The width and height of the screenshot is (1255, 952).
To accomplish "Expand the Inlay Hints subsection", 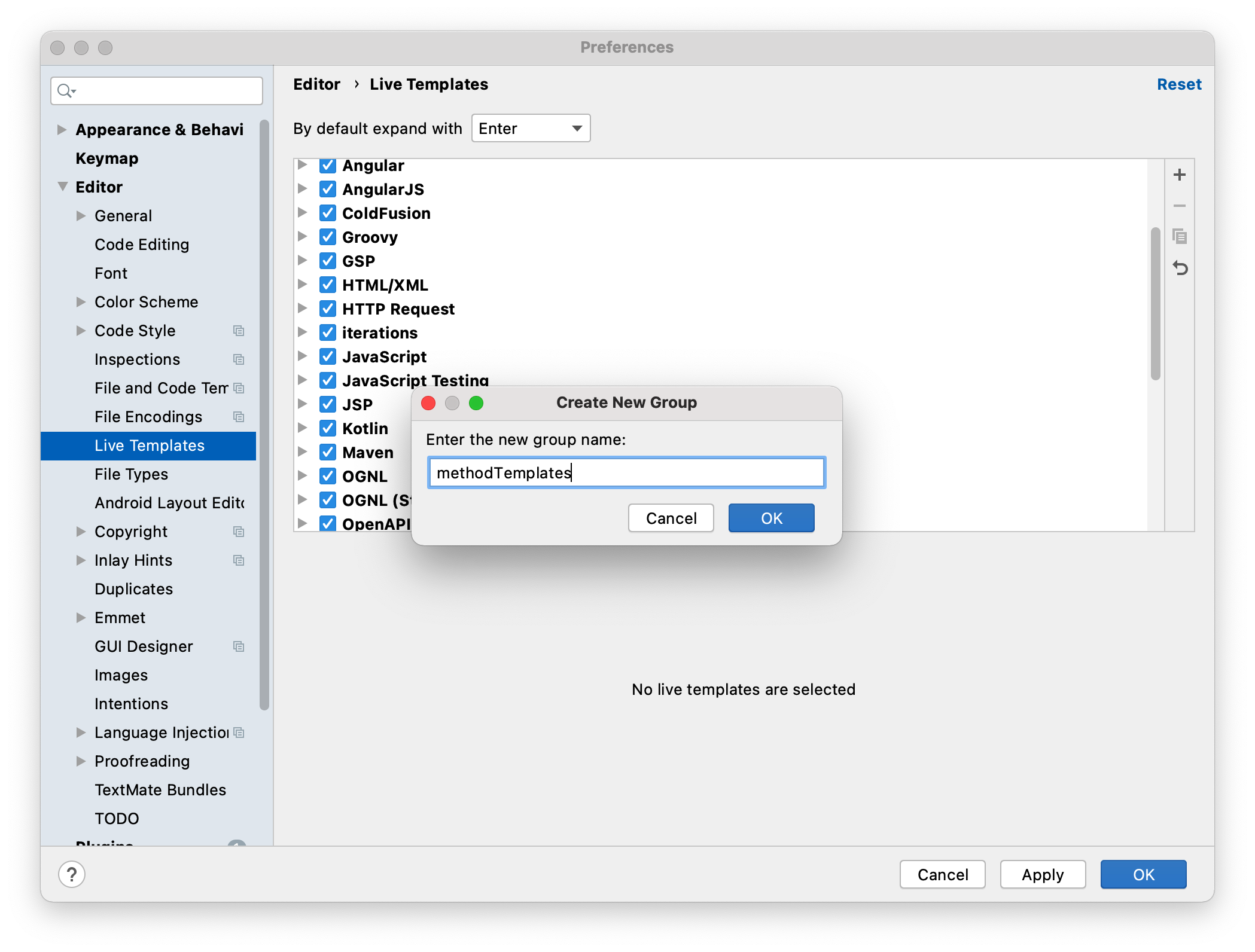I will [81, 560].
